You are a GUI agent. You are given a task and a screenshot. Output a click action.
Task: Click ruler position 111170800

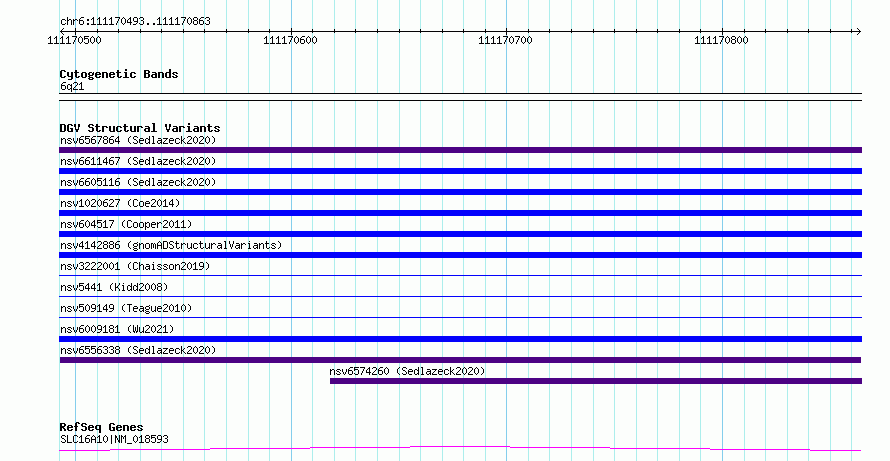tap(721, 40)
